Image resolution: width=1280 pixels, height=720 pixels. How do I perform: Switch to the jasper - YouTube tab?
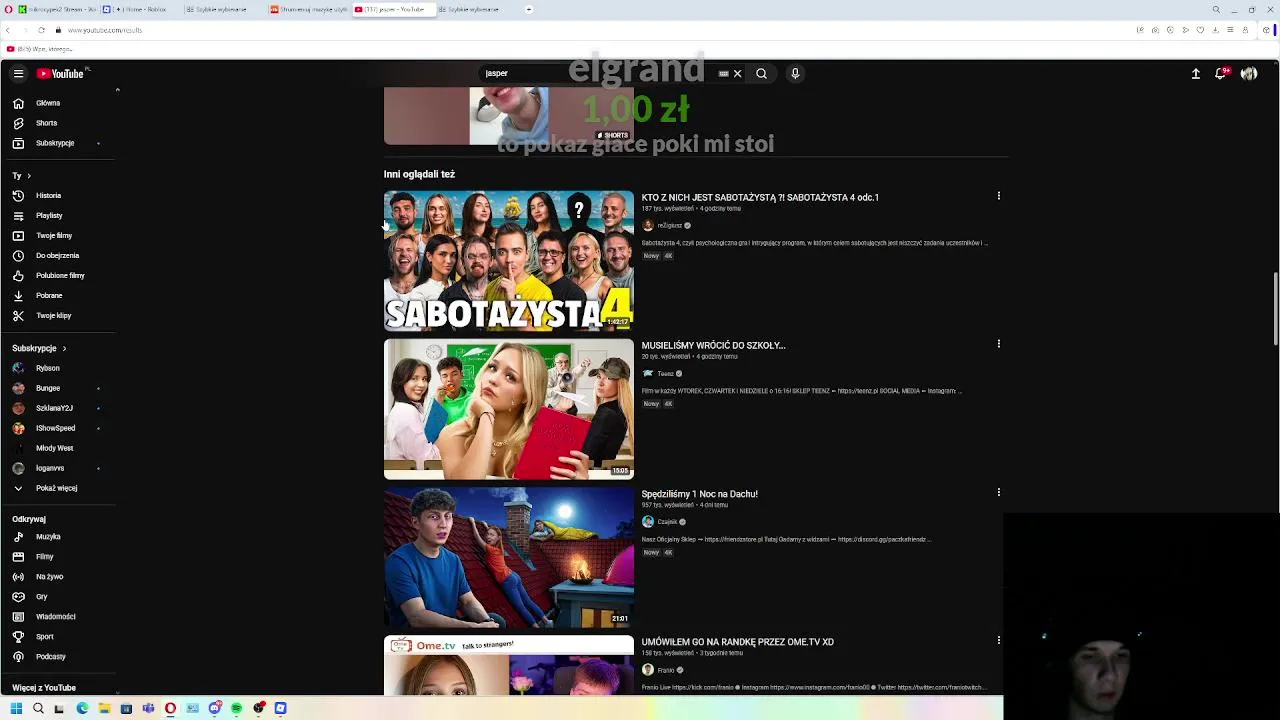[393, 9]
